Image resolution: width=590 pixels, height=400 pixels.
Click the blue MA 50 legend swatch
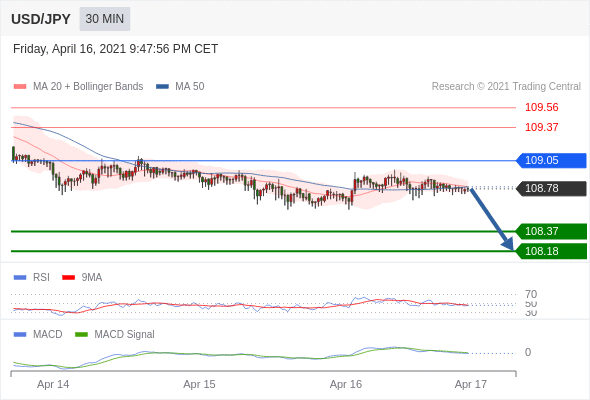[x=162, y=87]
